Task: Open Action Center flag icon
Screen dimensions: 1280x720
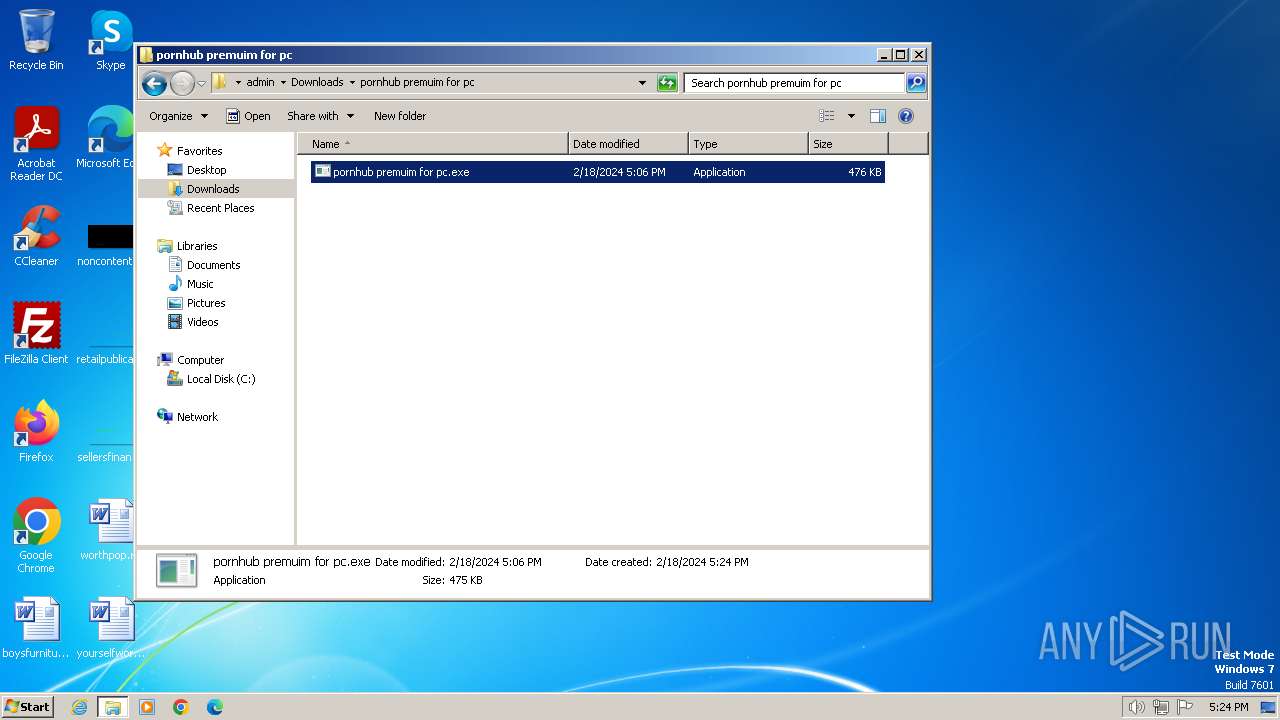Action: (x=1185, y=707)
